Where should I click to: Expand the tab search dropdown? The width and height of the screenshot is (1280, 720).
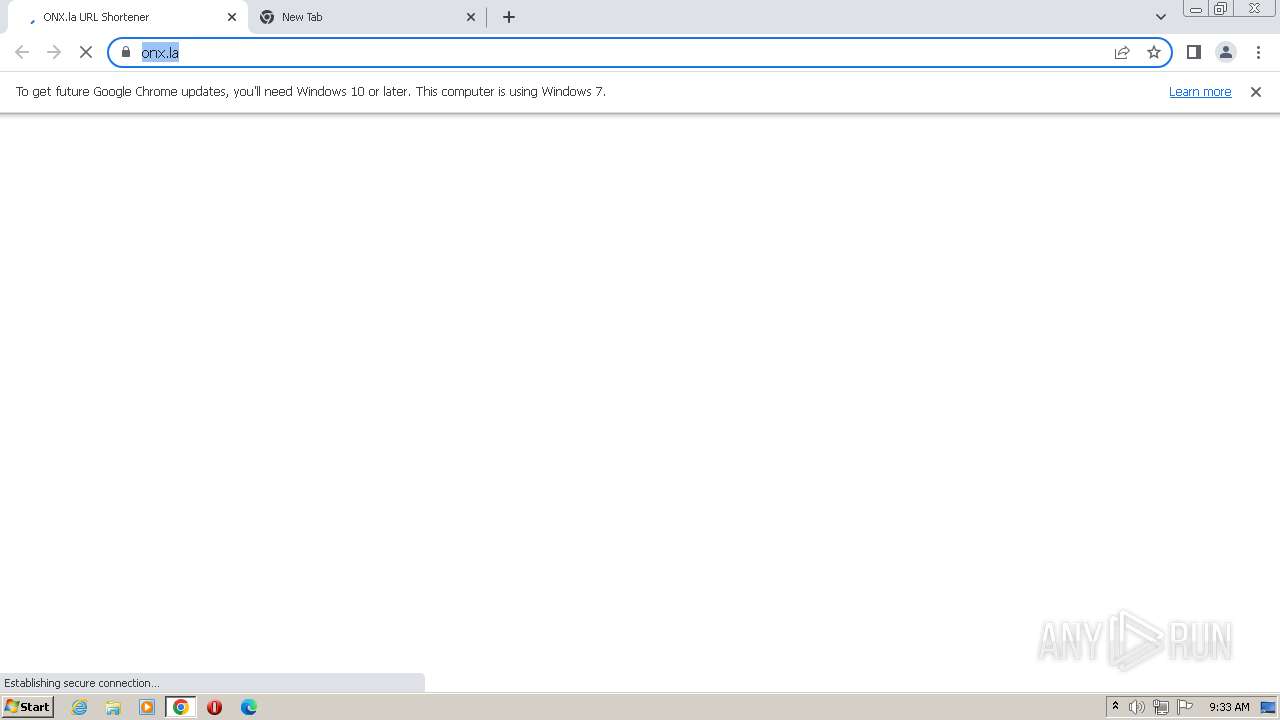click(1161, 17)
